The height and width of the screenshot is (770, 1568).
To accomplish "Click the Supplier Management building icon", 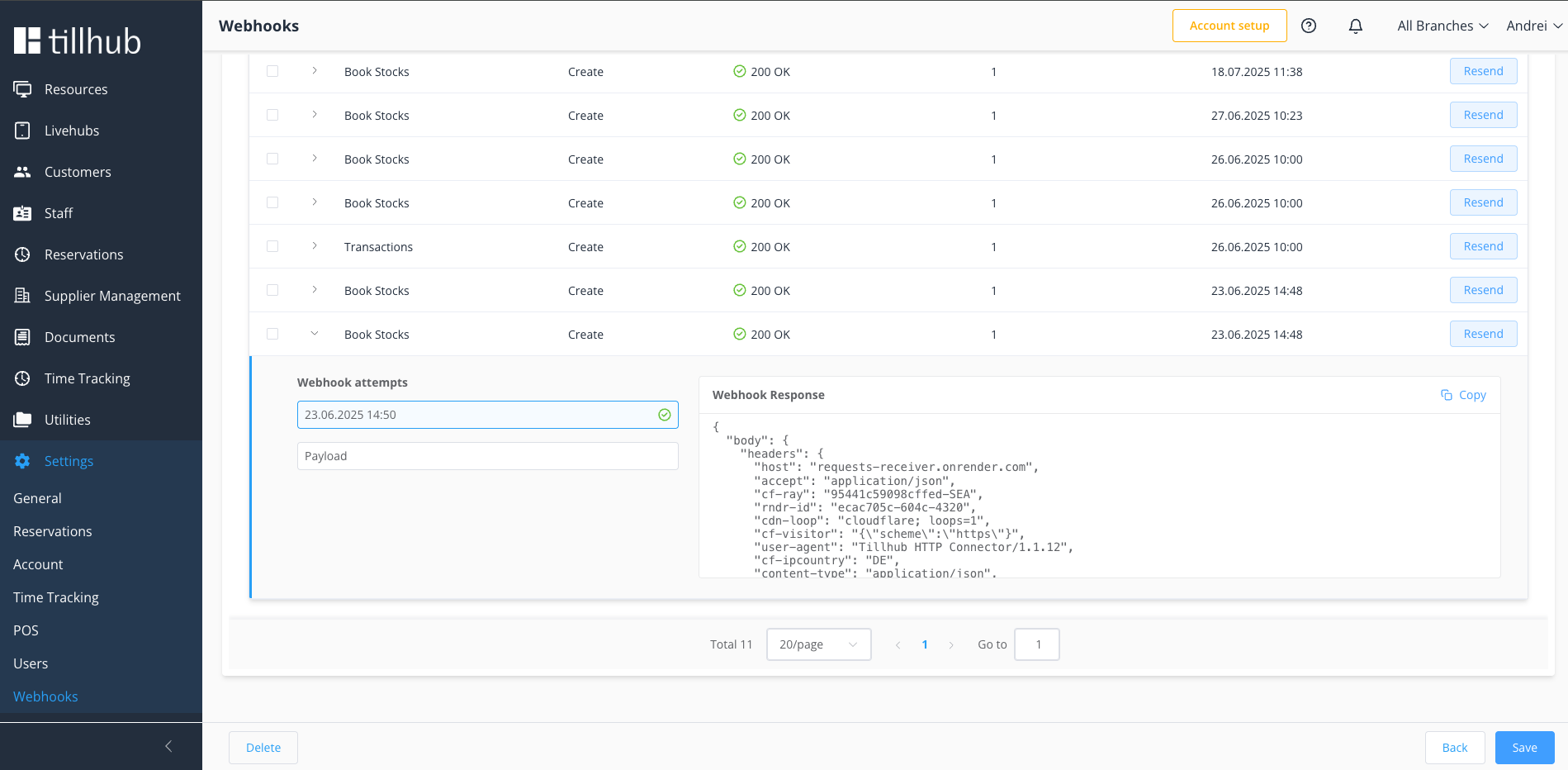I will click(22, 296).
